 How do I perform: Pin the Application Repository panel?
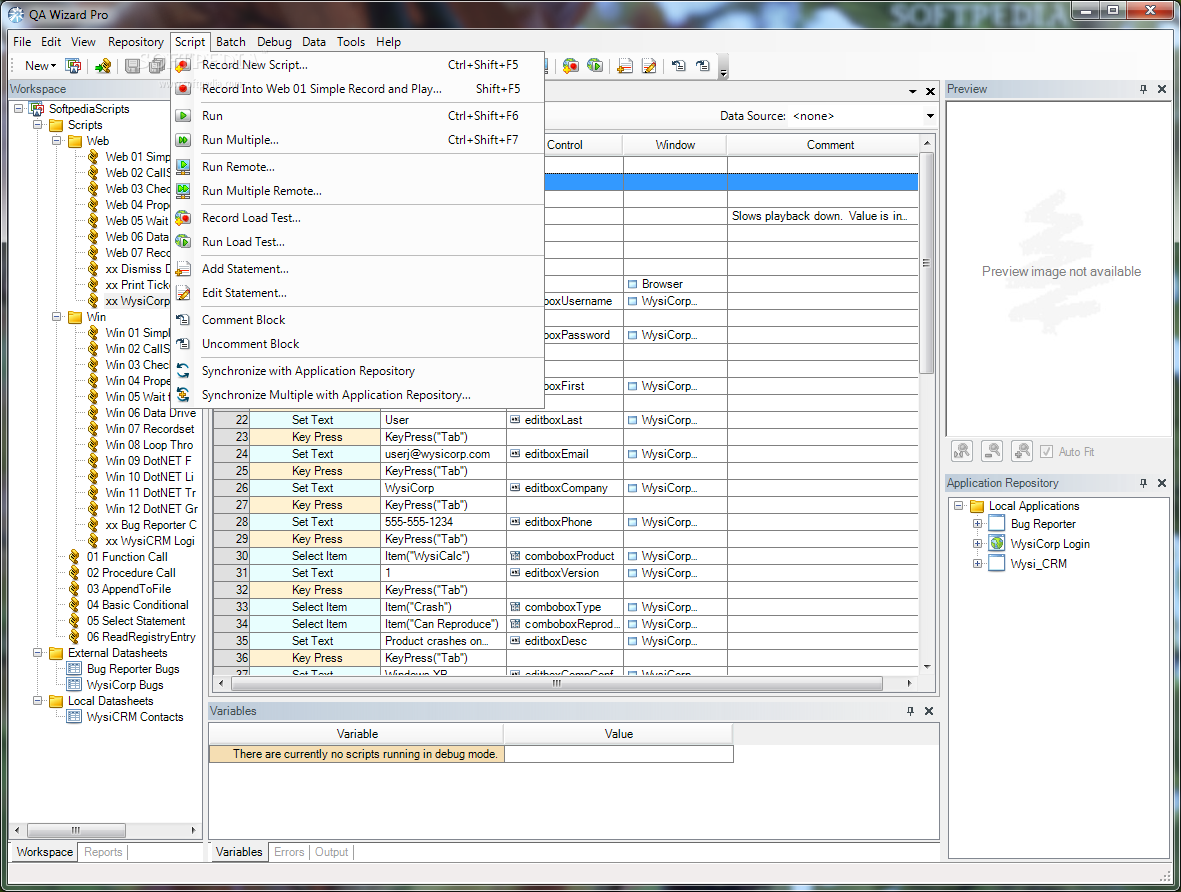point(1143,483)
